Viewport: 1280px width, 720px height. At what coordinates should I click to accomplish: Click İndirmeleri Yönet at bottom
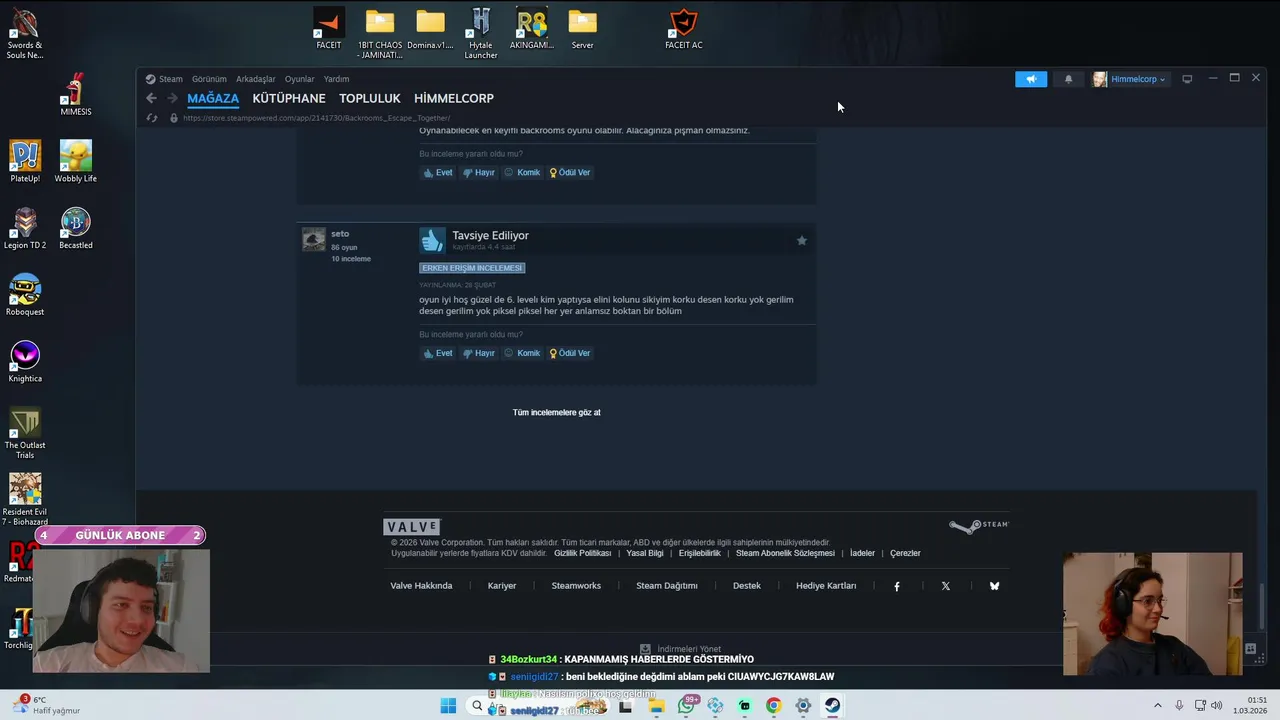click(x=680, y=649)
